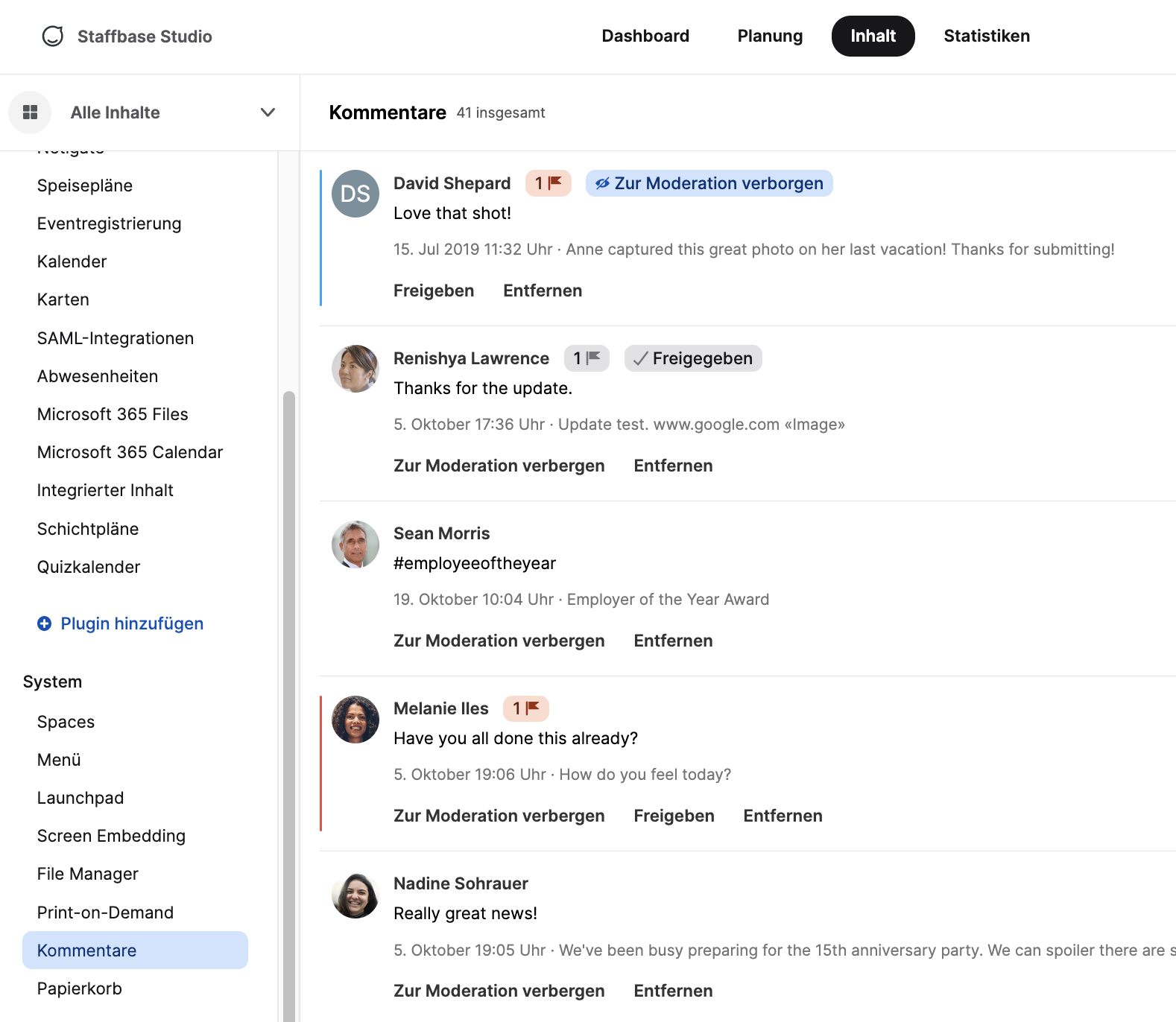
Task: Click David Shepard's red flag count badge
Action: click(549, 183)
